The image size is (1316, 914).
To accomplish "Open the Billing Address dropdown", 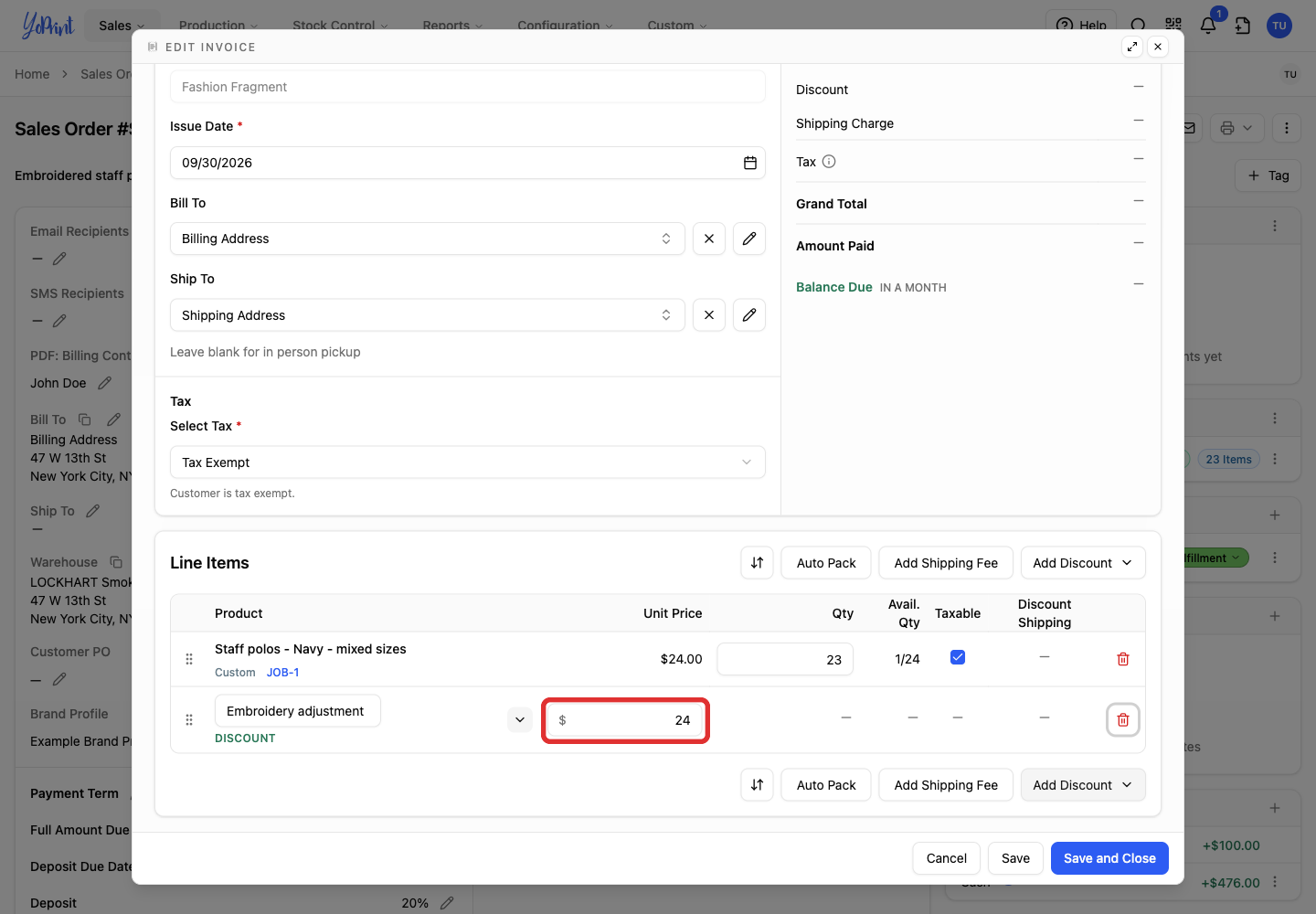I will 428,239.
